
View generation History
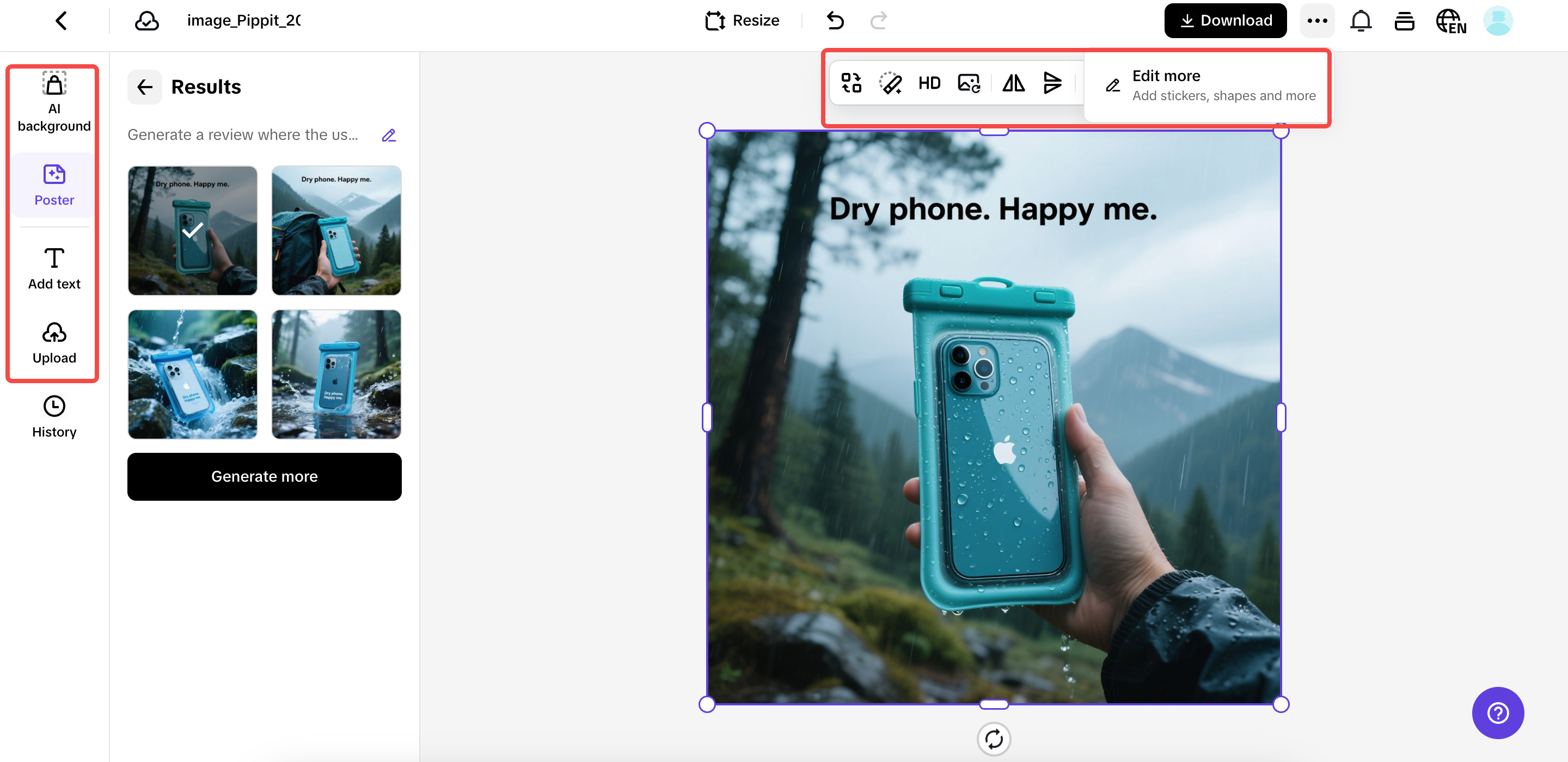click(53, 416)
